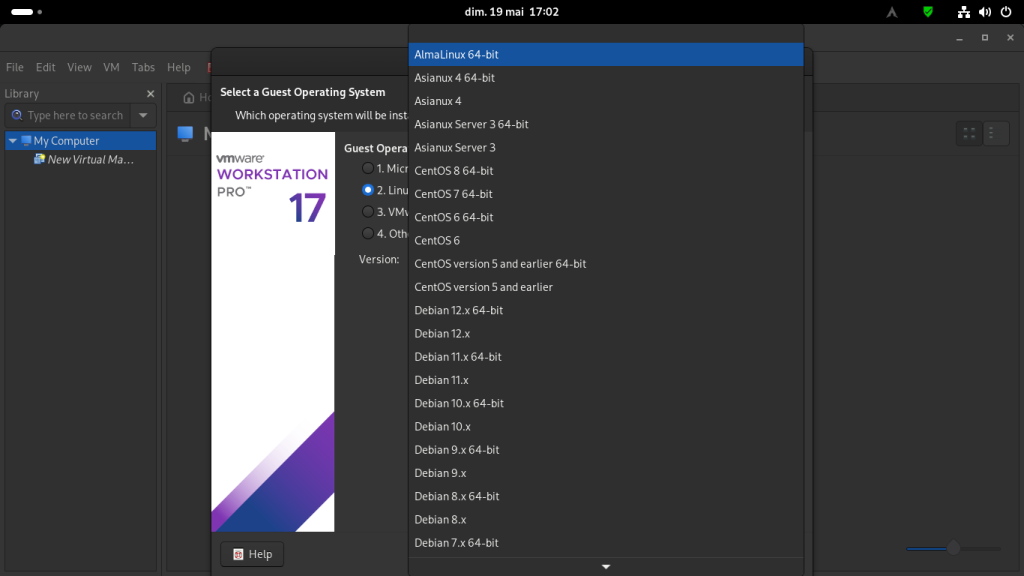This screenshot has width=1024, height=576.
Task: Open the library search filter dropdown
Action: 143,116
